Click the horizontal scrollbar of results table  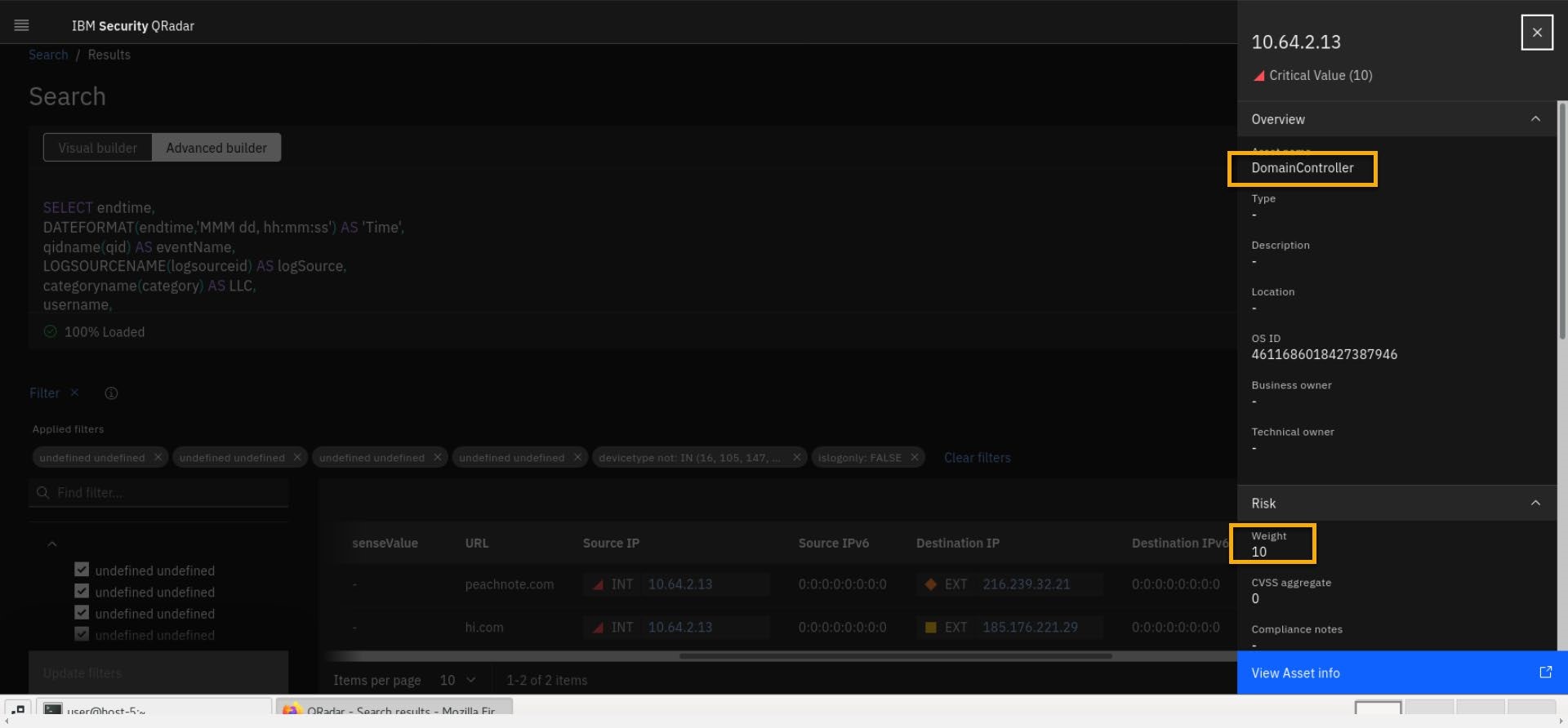click(895, 655)
